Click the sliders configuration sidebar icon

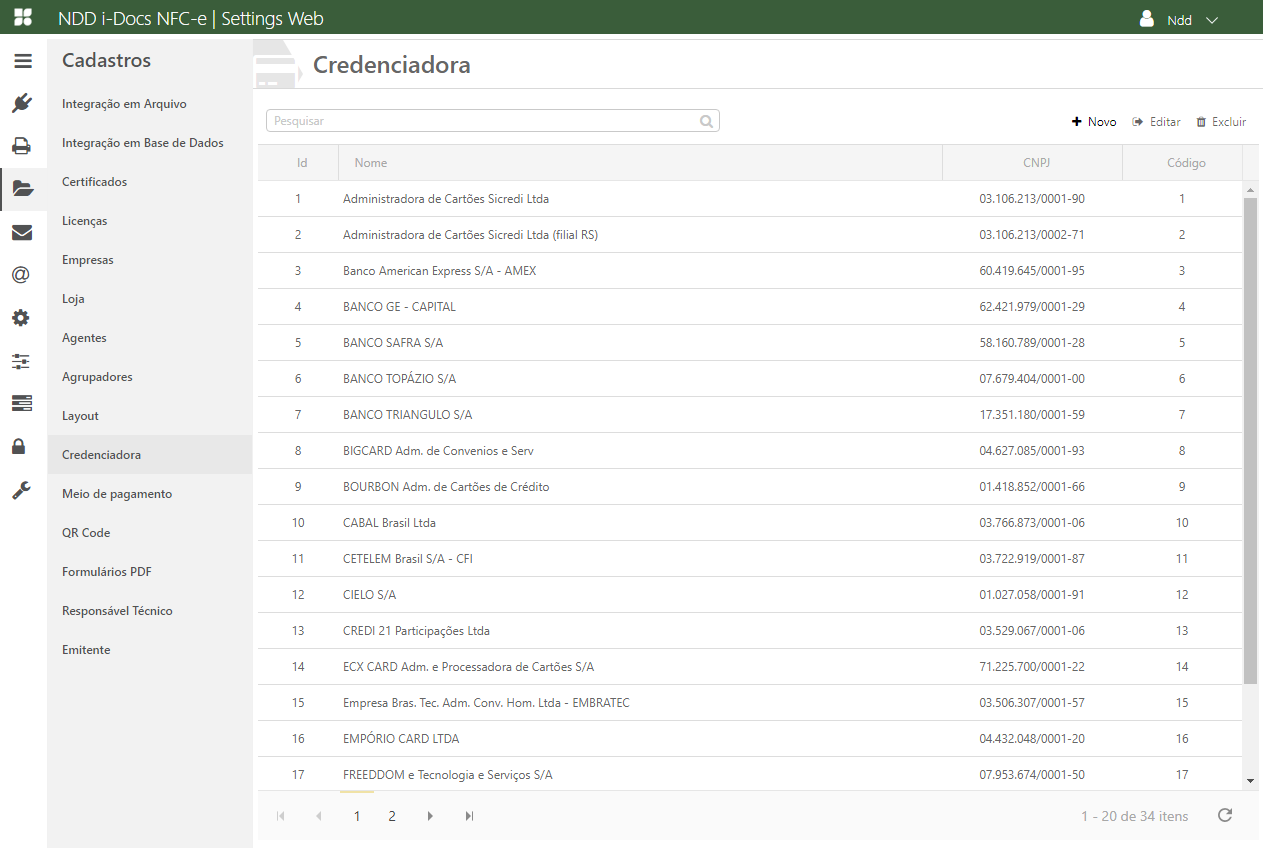coord(22,361)
